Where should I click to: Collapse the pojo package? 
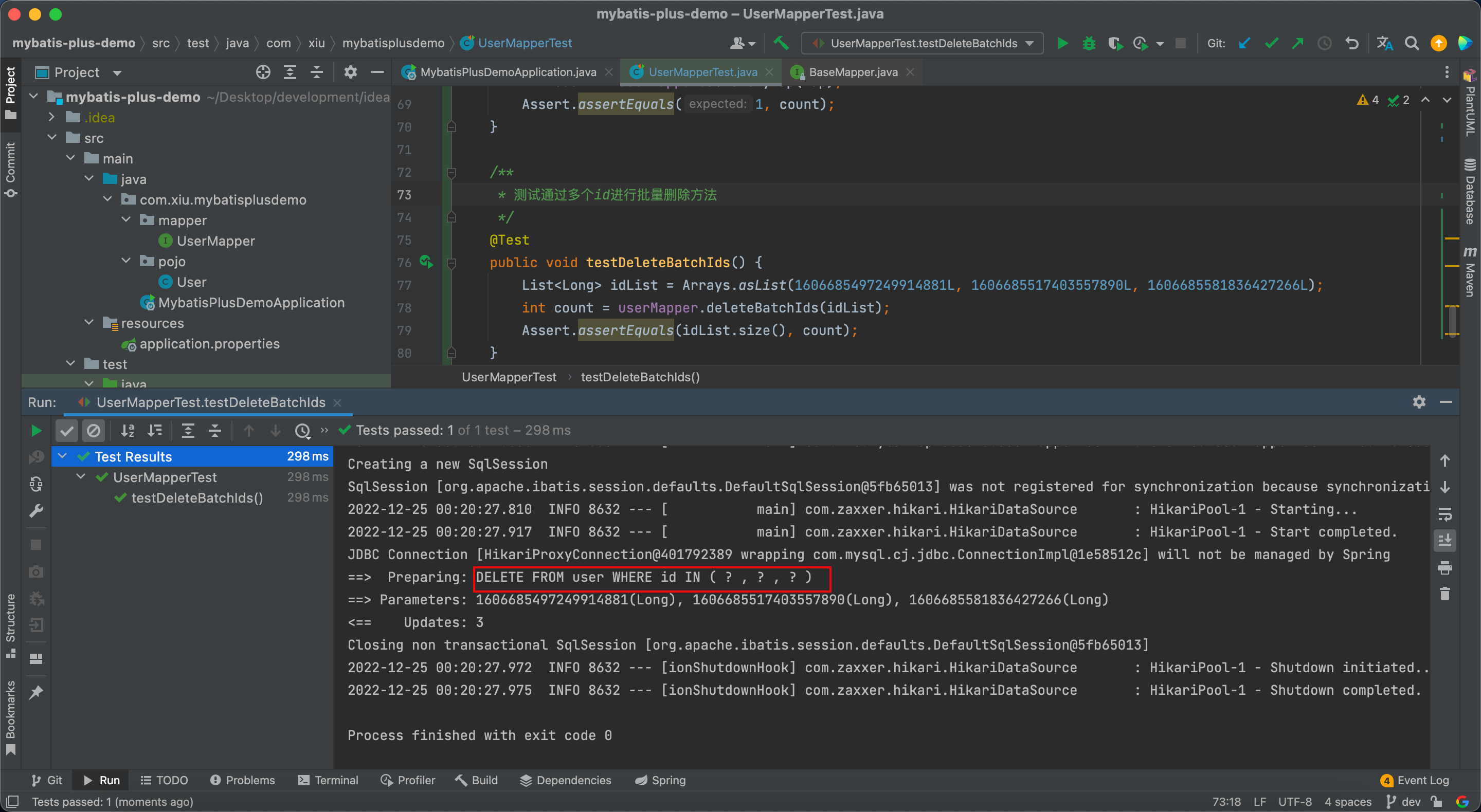[127, 261]
